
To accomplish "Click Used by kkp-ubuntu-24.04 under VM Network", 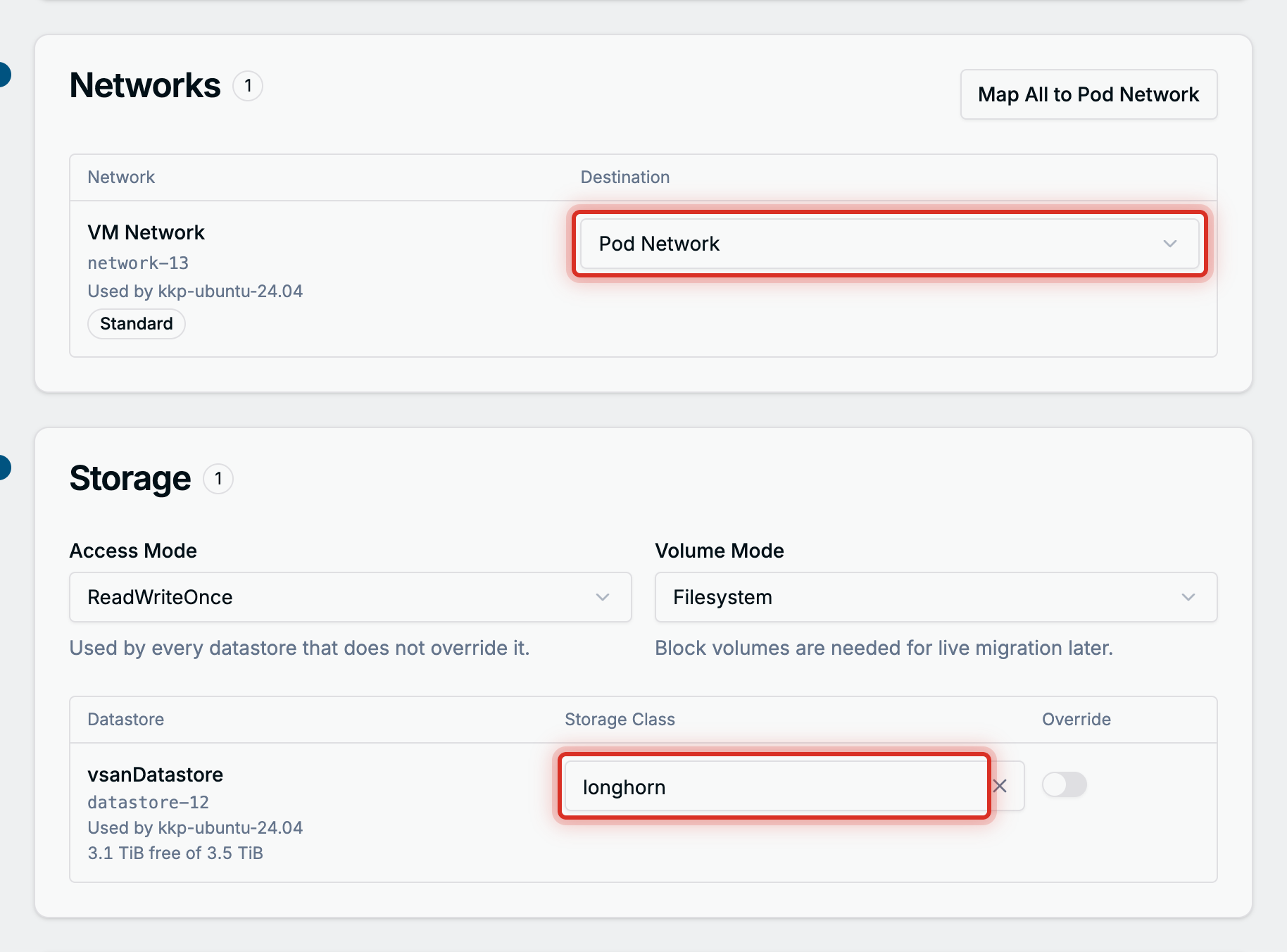I will click(195, 292).
